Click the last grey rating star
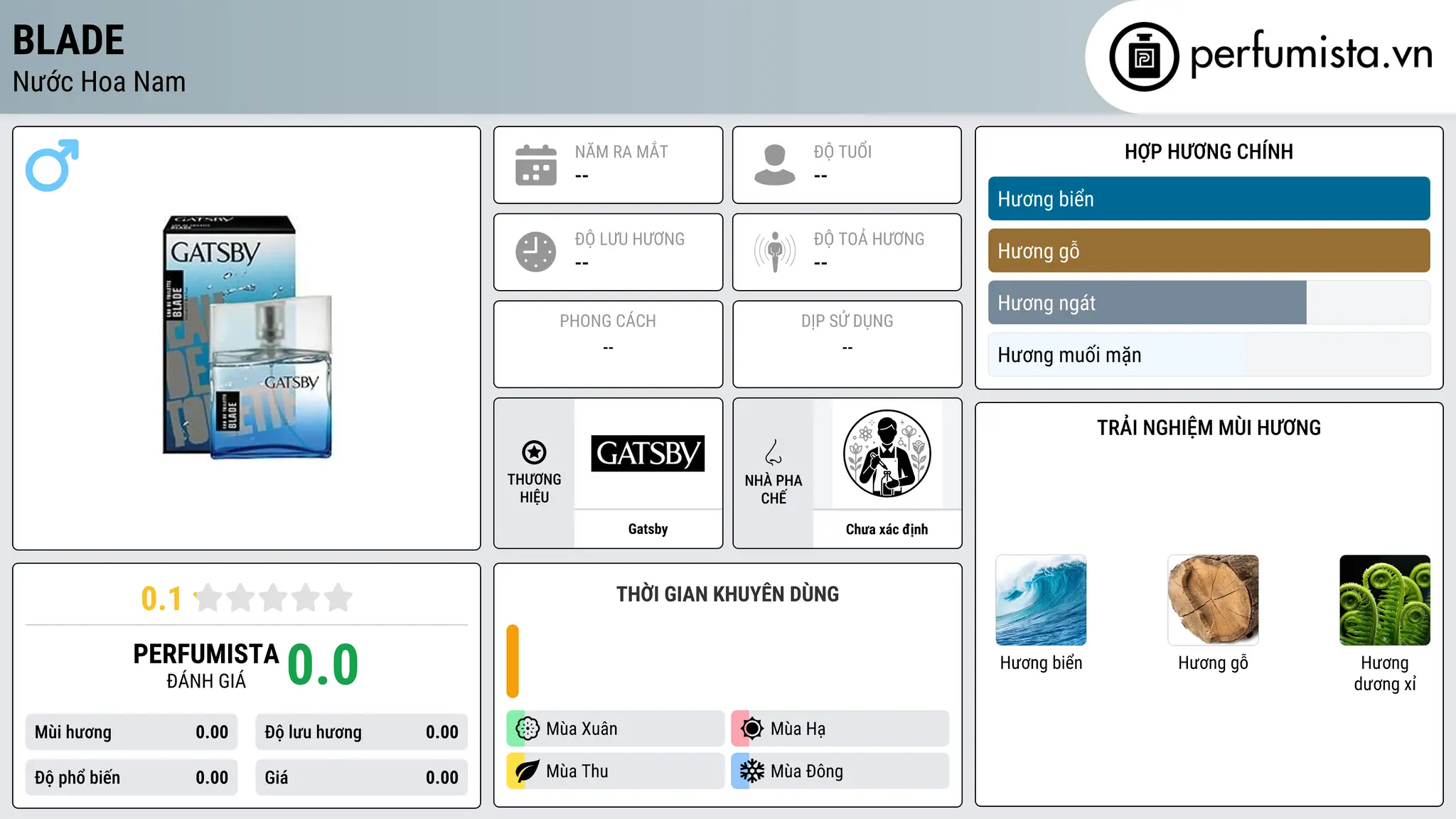 [338, 598]
